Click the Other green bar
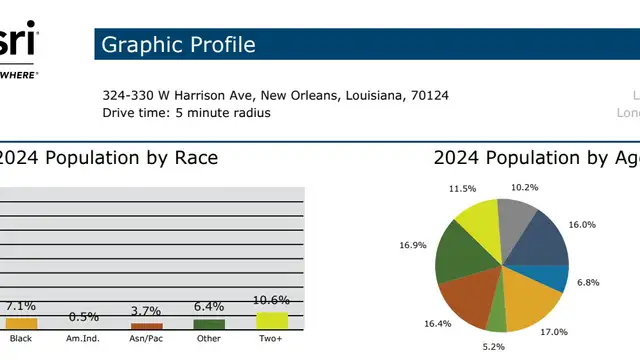This screenshot has height=360, width=640. click(209, 324)
